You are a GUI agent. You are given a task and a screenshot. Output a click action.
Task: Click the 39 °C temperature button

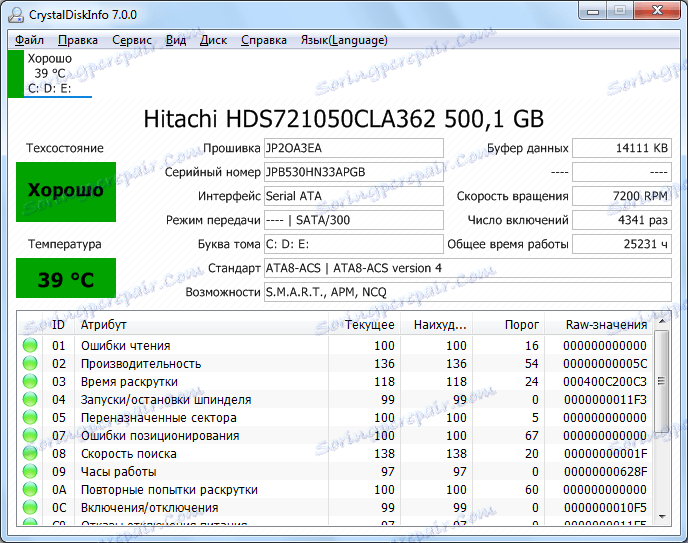[x=66, y=278]
